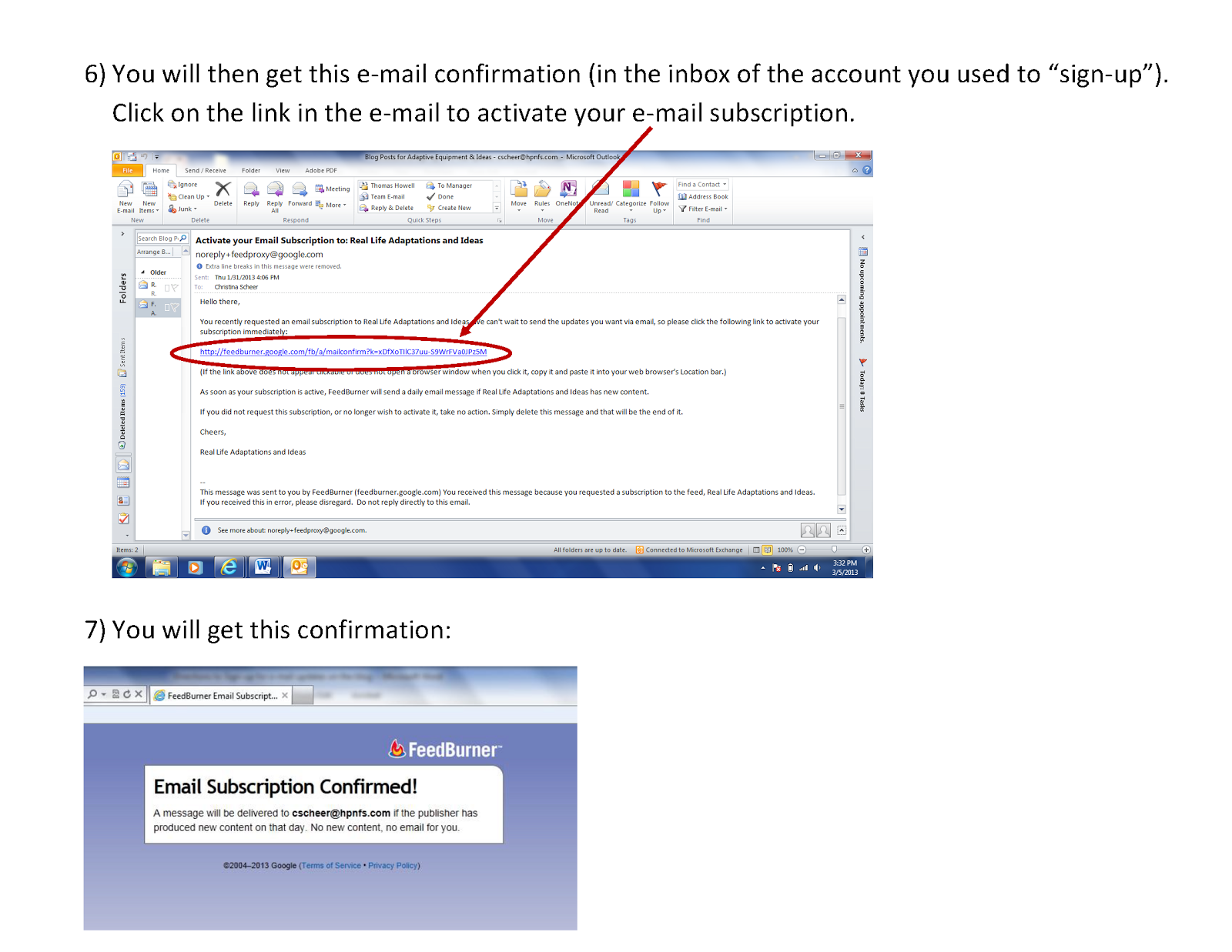
Task: Send this message to OneNote
Action: tap(567, 192)
